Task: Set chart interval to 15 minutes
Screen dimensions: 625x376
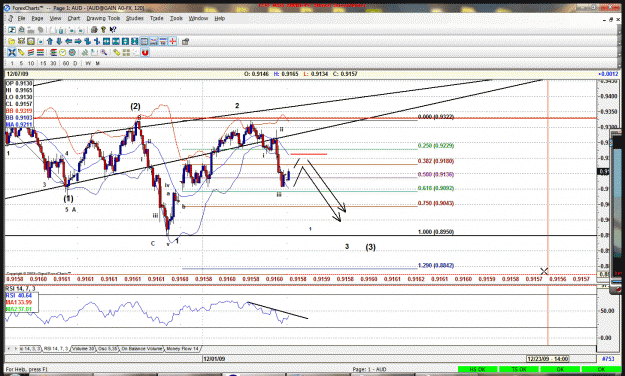Action: tap(43, 63)
